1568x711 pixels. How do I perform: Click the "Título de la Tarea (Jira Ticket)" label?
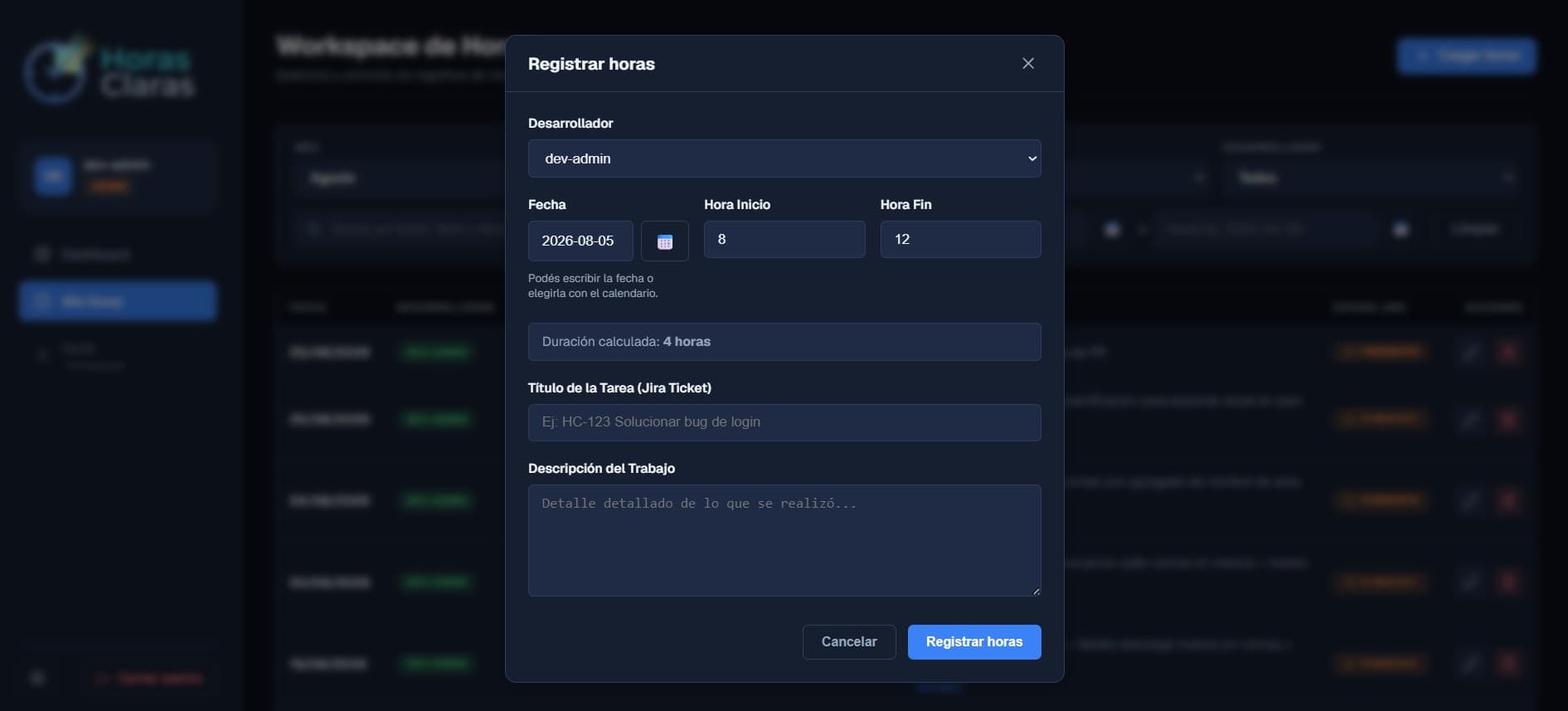(619, 387)
